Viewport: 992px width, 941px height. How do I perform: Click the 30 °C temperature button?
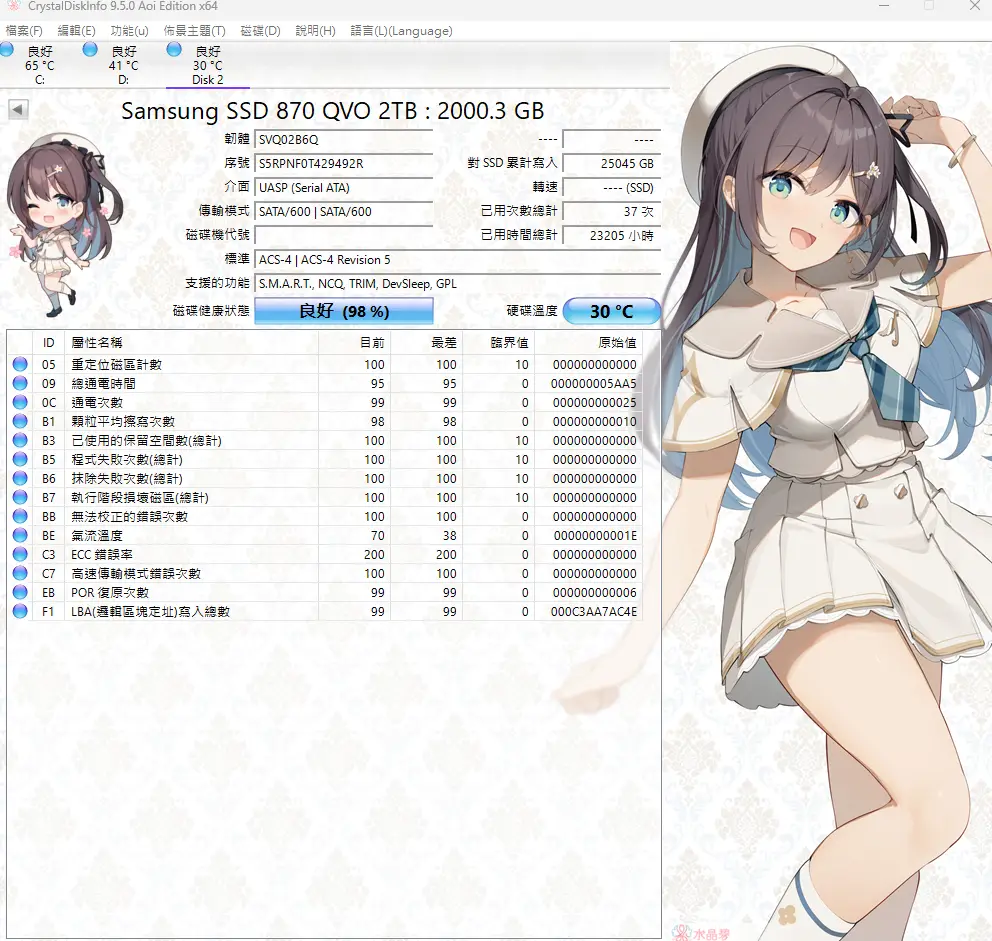pos(611,311)
